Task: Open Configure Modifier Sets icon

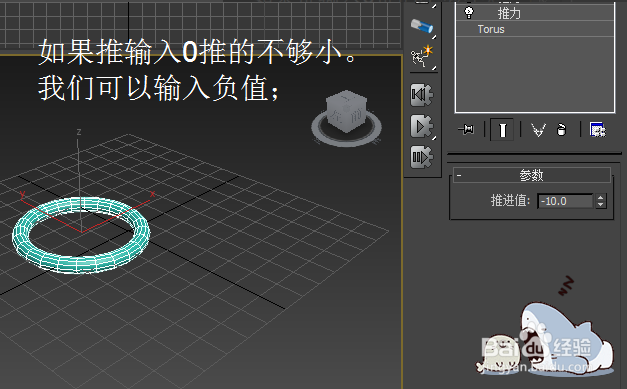Action: coord(597,130)
